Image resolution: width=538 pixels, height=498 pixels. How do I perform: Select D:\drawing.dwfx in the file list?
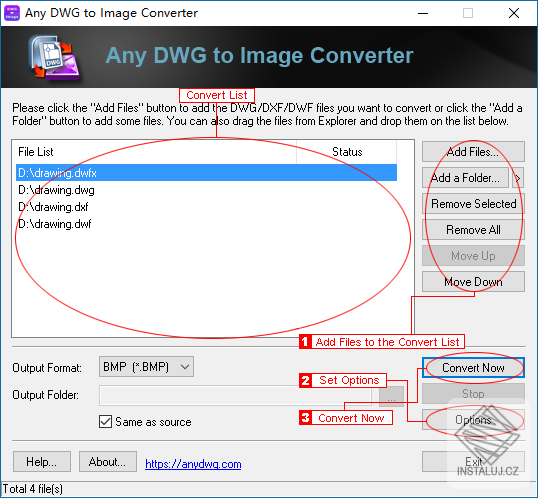206,173
